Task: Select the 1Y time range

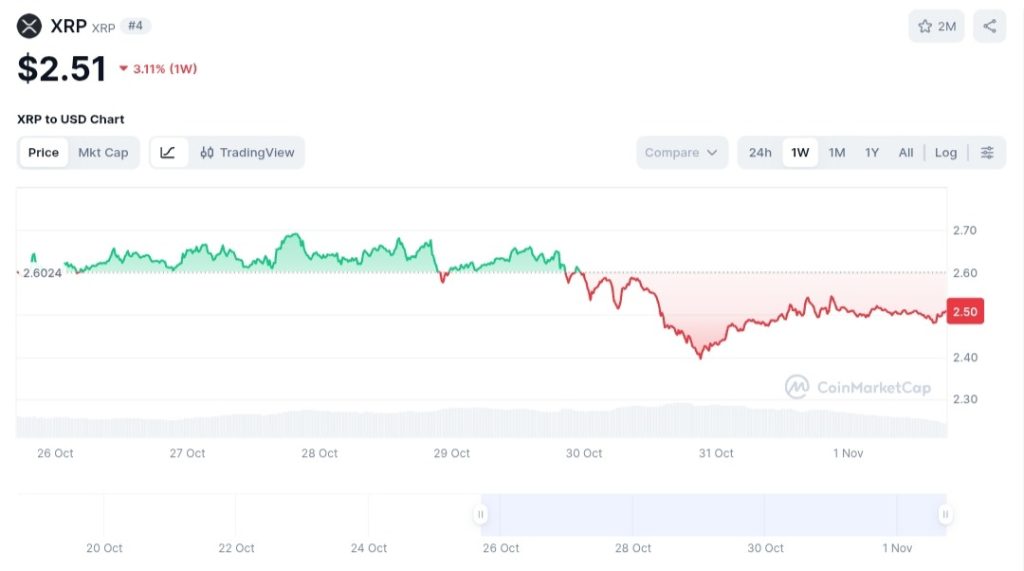Action: tap(872, 153)
